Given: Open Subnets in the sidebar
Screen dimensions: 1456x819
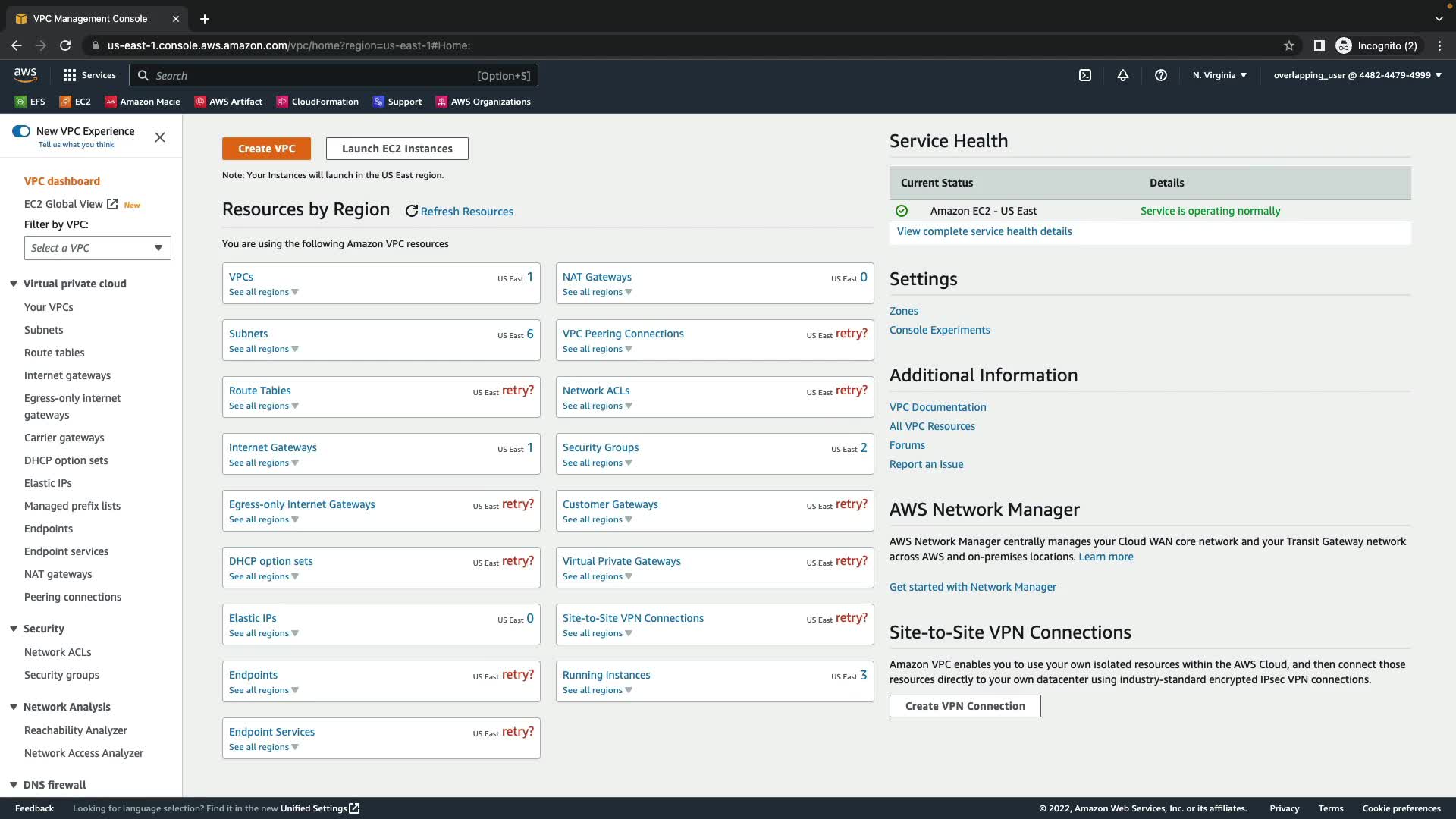Looking at the screenshot, I should (x=44, y=330).
